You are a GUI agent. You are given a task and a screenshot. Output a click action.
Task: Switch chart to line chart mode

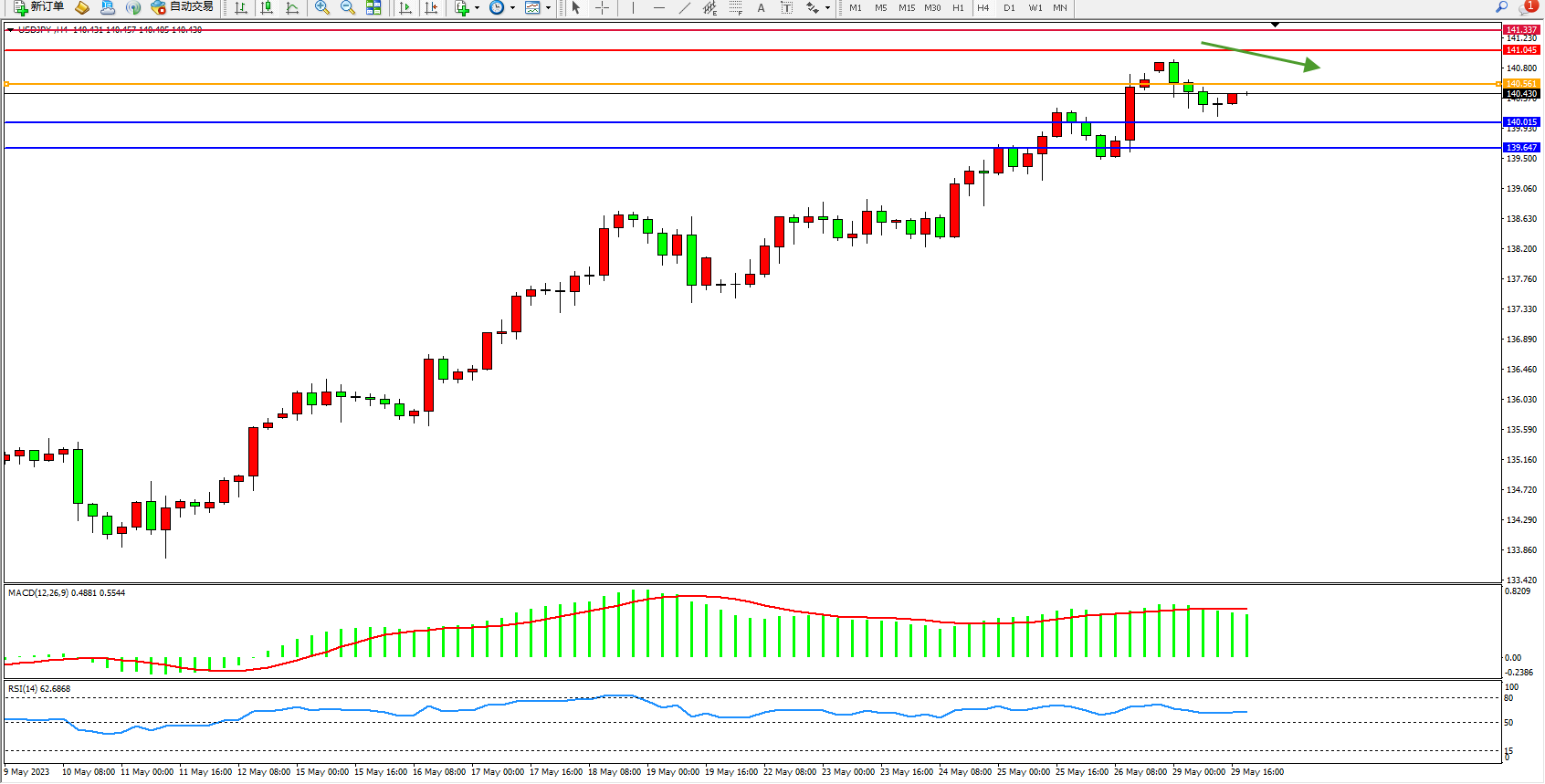292,7
